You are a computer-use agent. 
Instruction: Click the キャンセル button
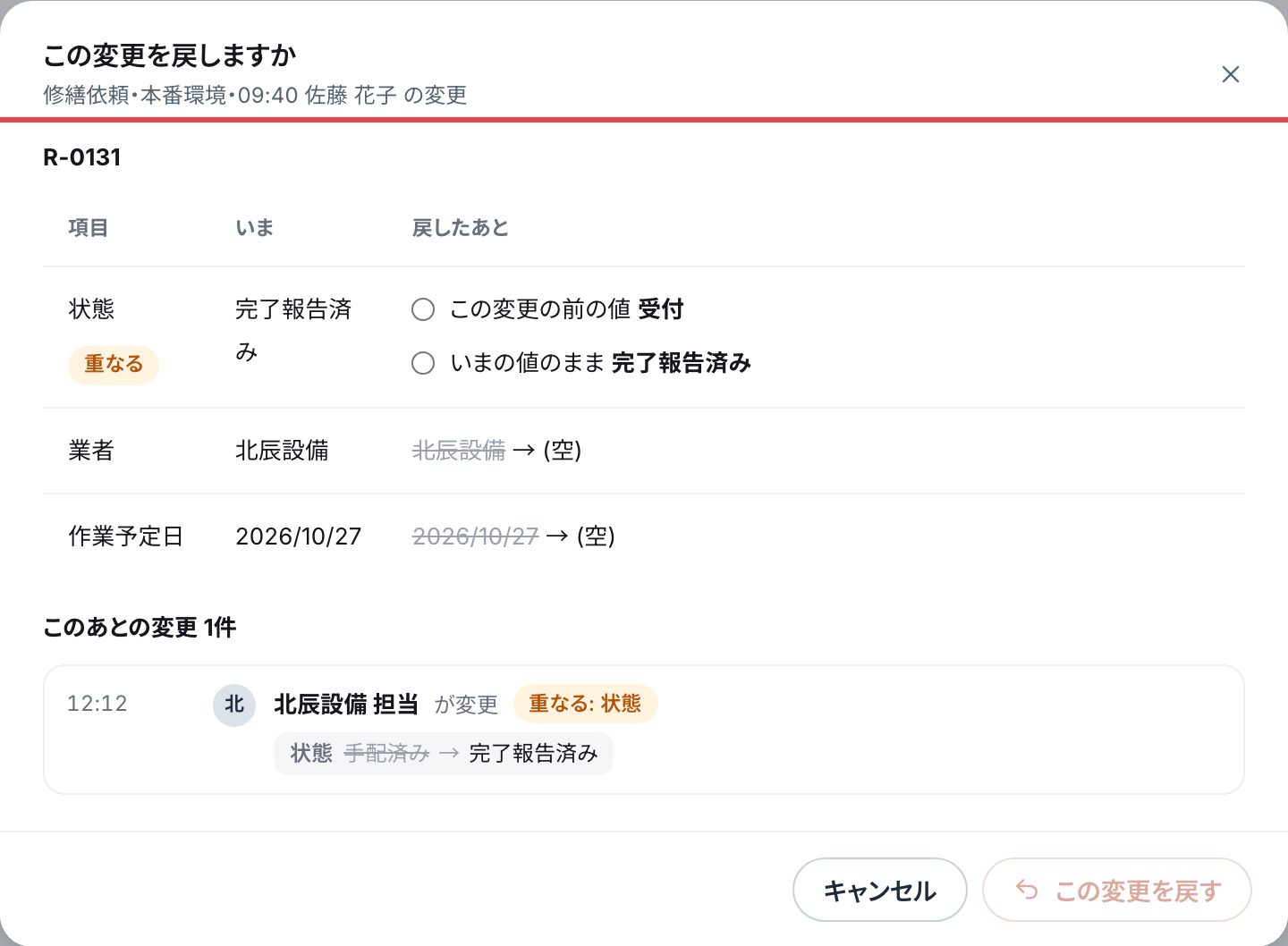pos(880,890)
